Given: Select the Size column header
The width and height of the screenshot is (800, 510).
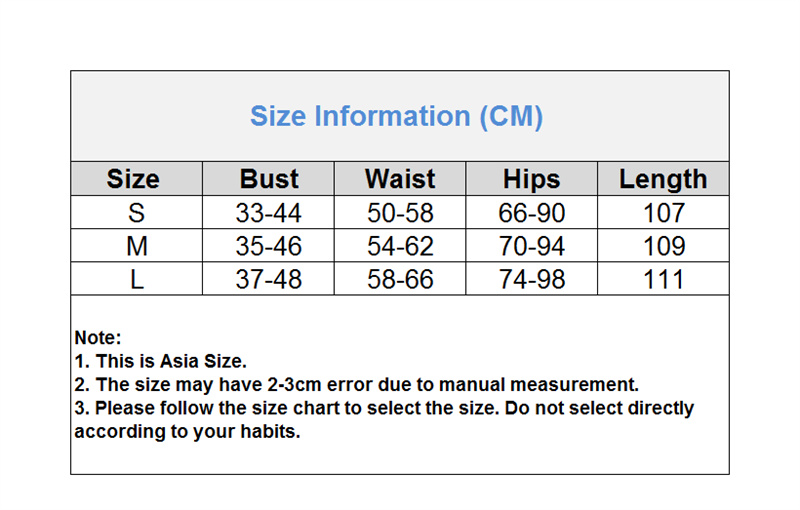Looking at the screenshot, I should [x=133, y=179].
